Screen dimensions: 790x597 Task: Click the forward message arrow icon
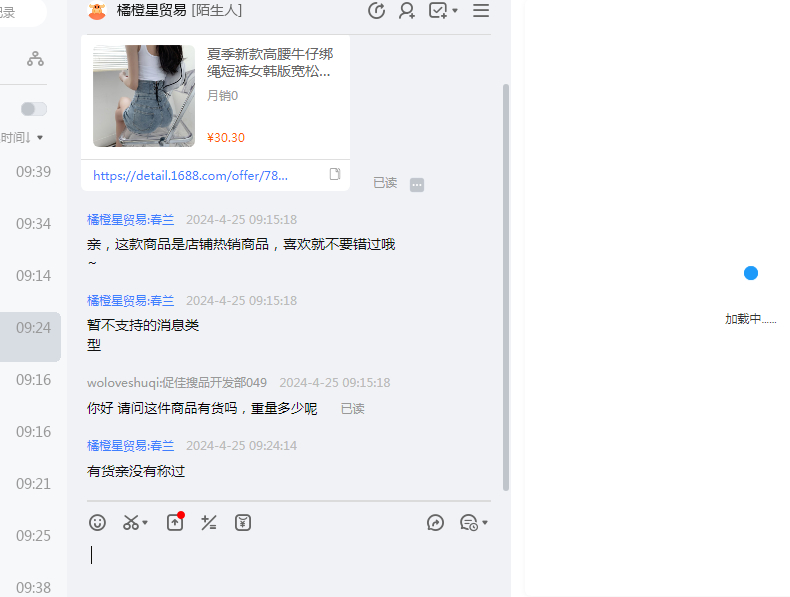435,522
